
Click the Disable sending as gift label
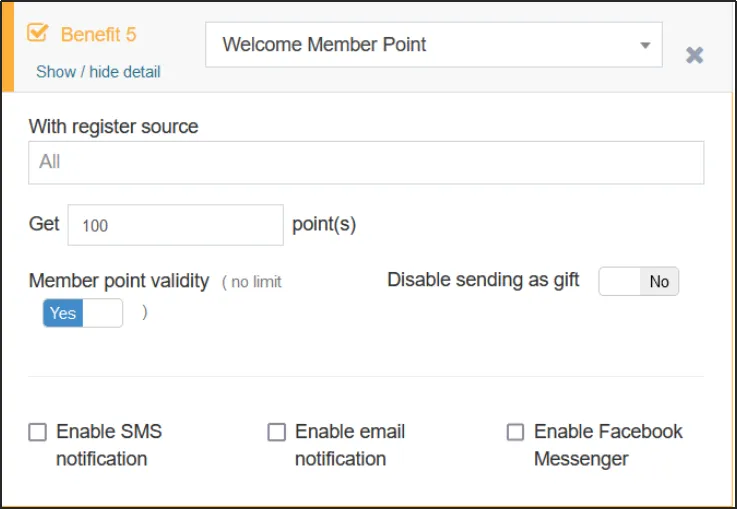(483, 280)
